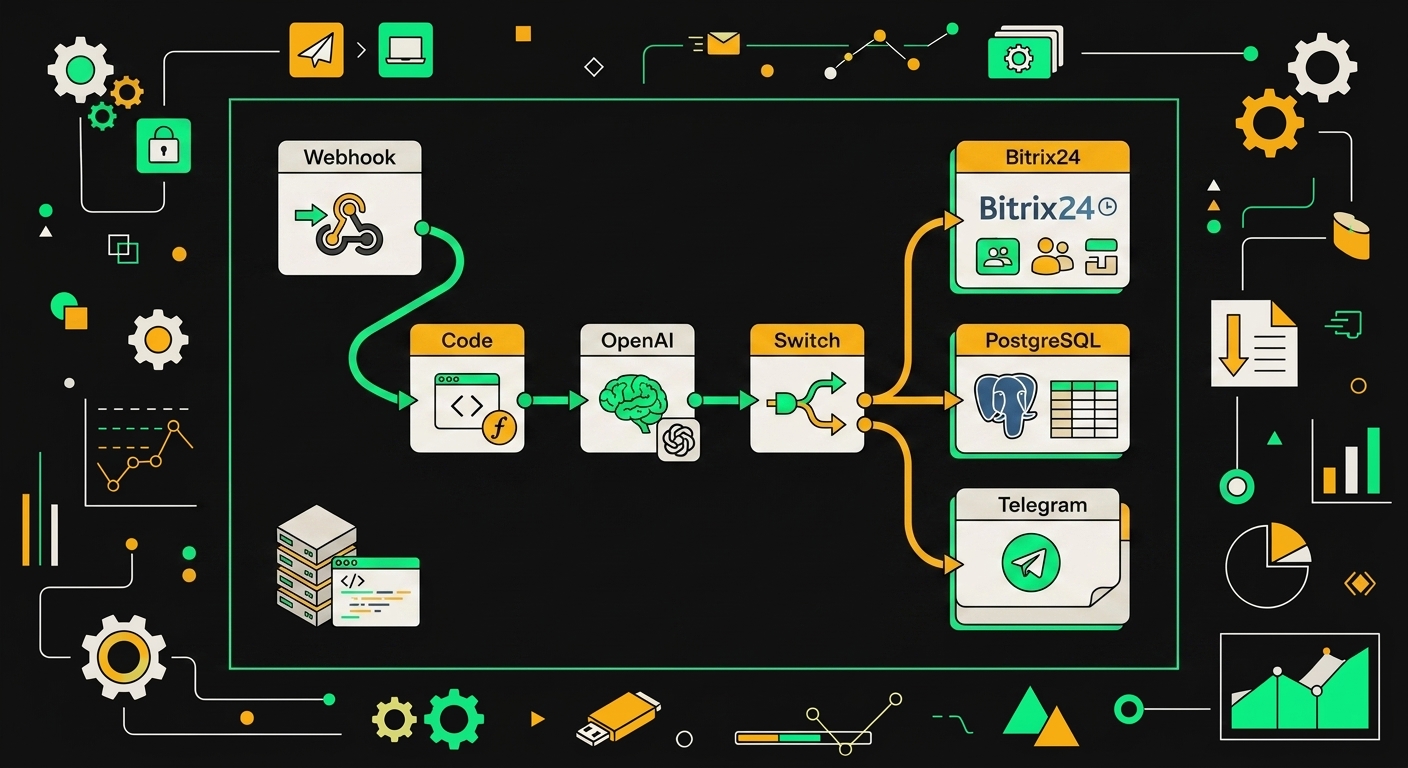
Task: Click the Bitrix24 node orange header
Action: [x=1043, y=157]
